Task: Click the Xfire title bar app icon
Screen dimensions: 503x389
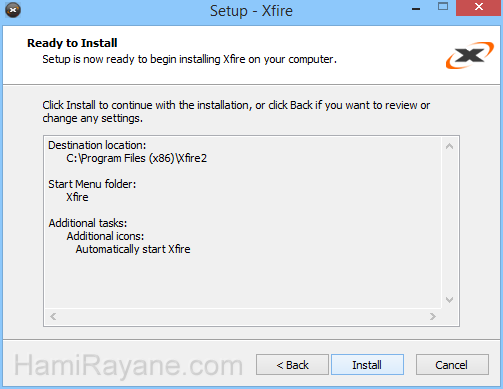Action: click(13, 10)
